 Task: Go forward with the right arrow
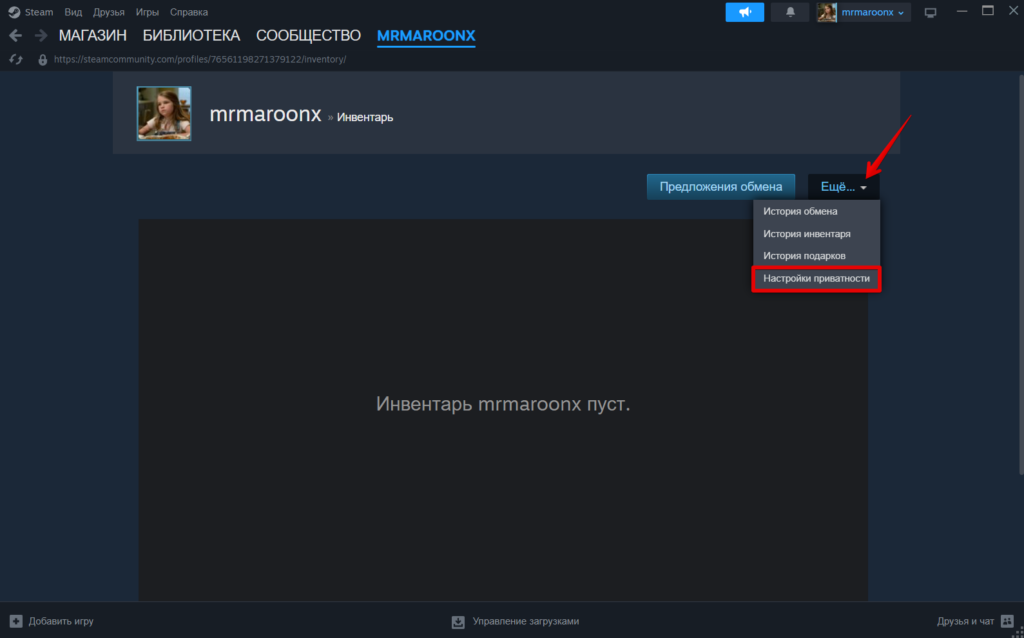pos(41,35)
